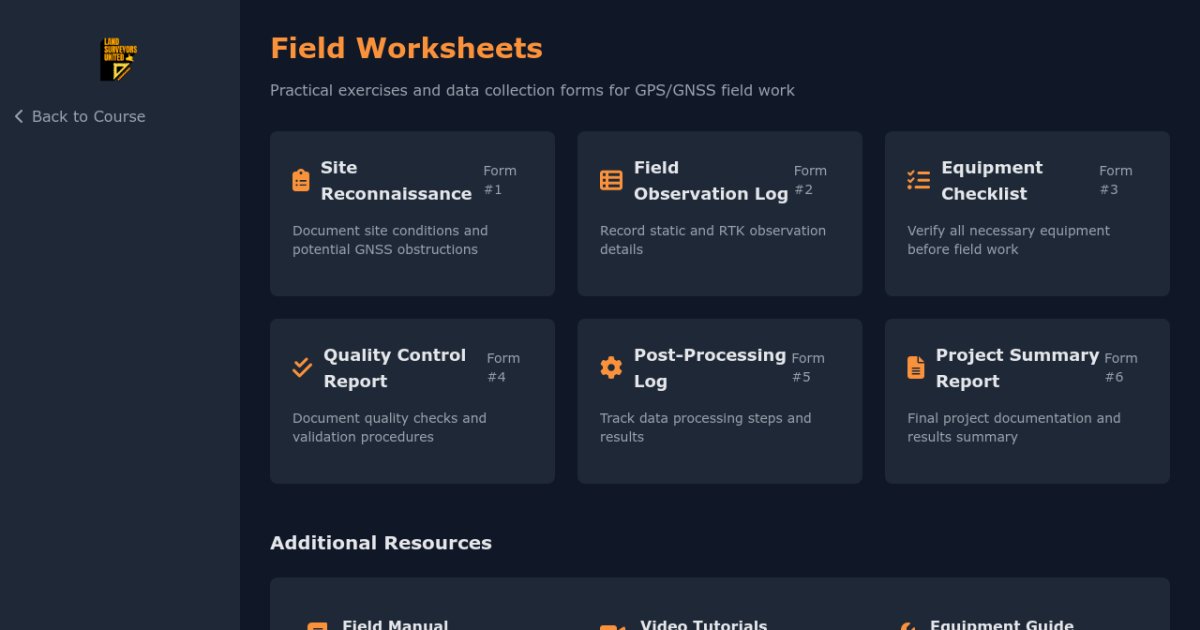This screenshot has width=1200, height=630.
Task: Click the Post-Processing Log gear icon
Action: tap(611, 368)
